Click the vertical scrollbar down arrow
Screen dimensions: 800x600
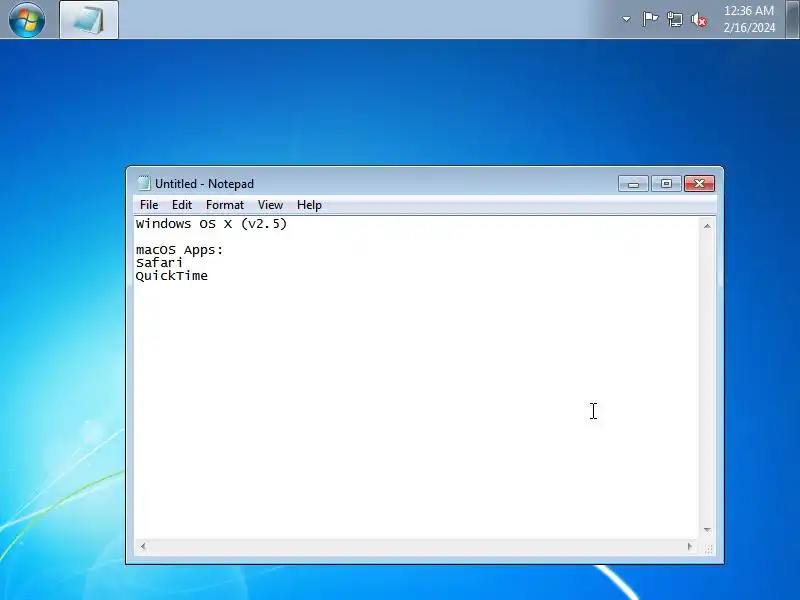tap(707, 530)
